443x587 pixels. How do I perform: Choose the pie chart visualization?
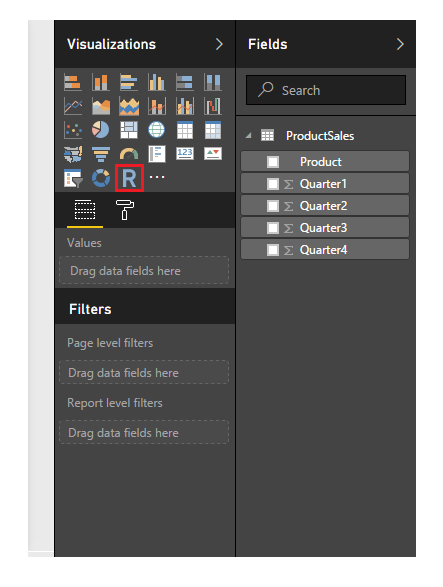101,130
